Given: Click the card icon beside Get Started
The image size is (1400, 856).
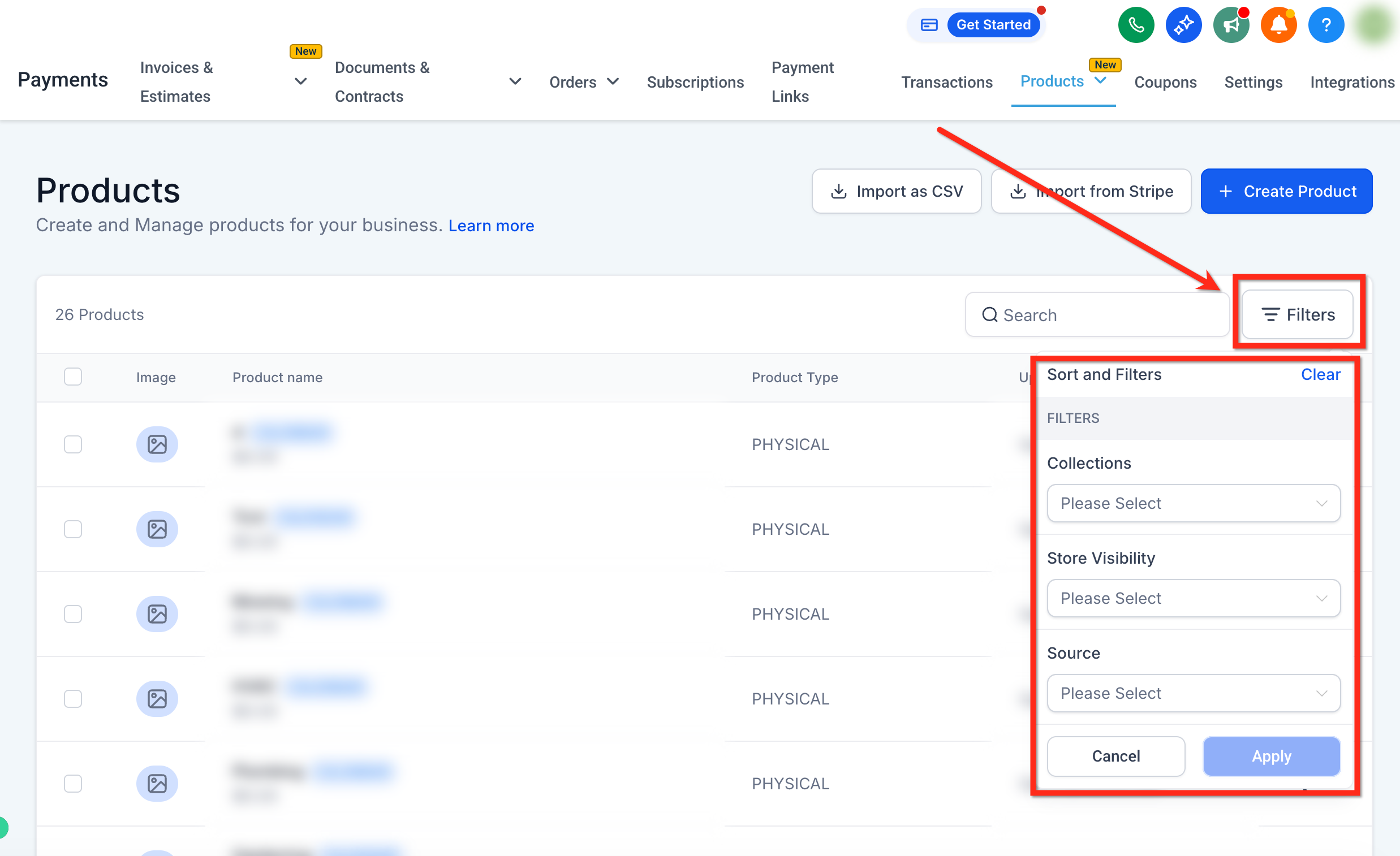Looking at the screenshot, I should 929,25.
